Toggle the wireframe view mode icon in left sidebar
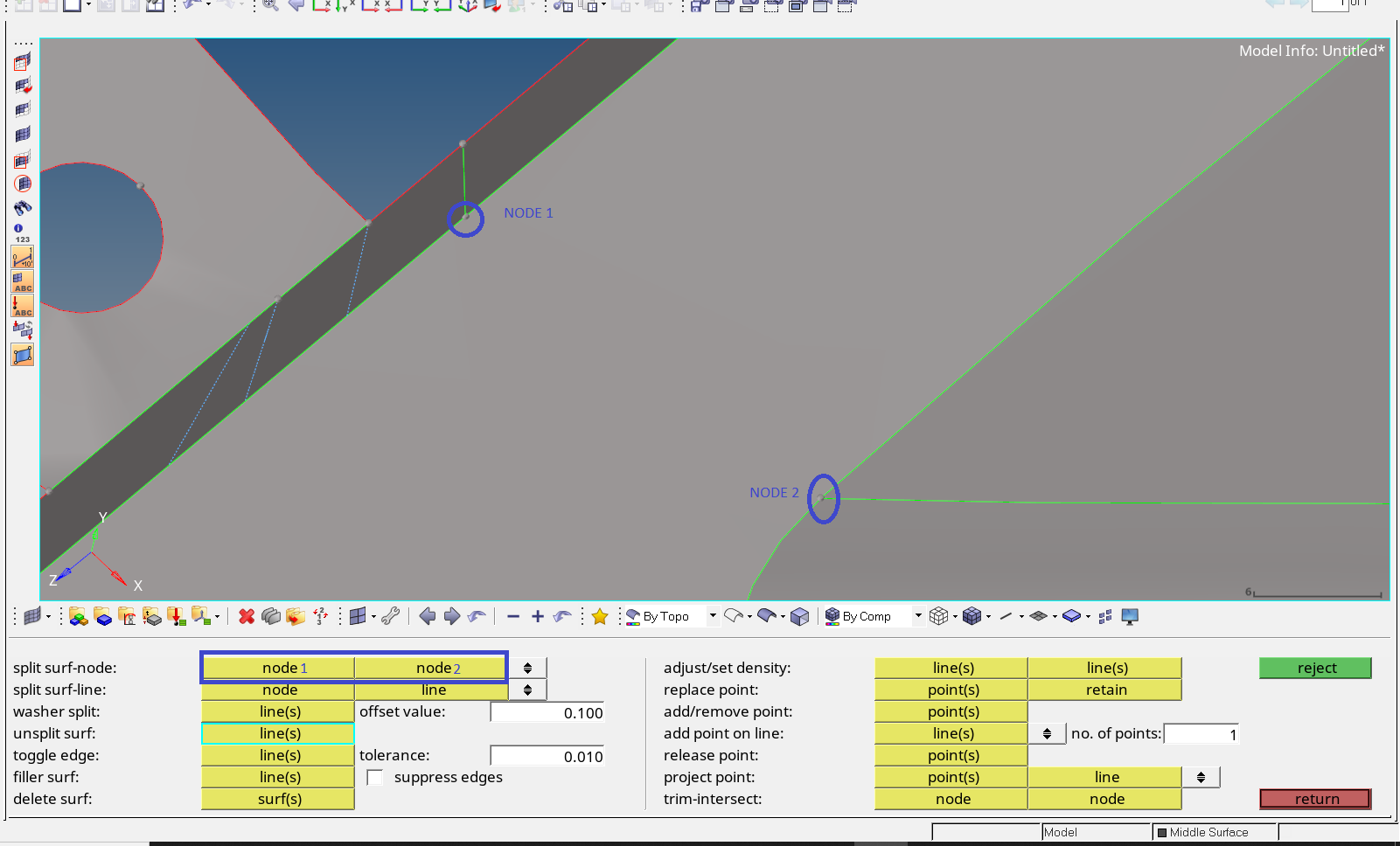Viewport: 1400px width, 846px height. (22, 108)
